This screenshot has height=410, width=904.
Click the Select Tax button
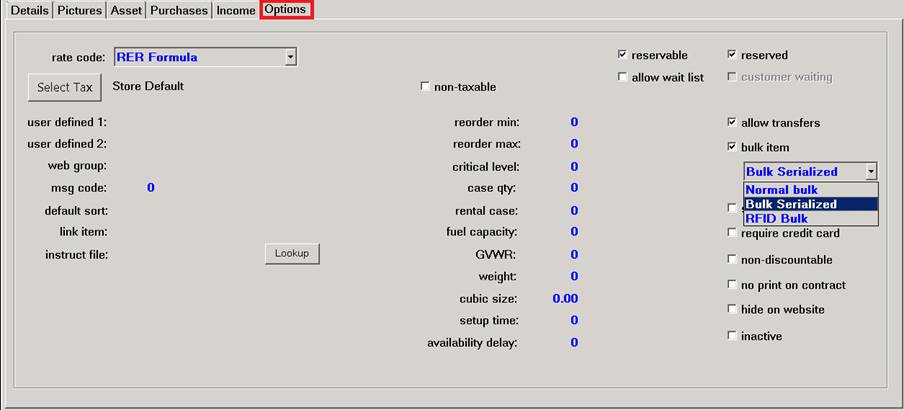pos(65,87)
